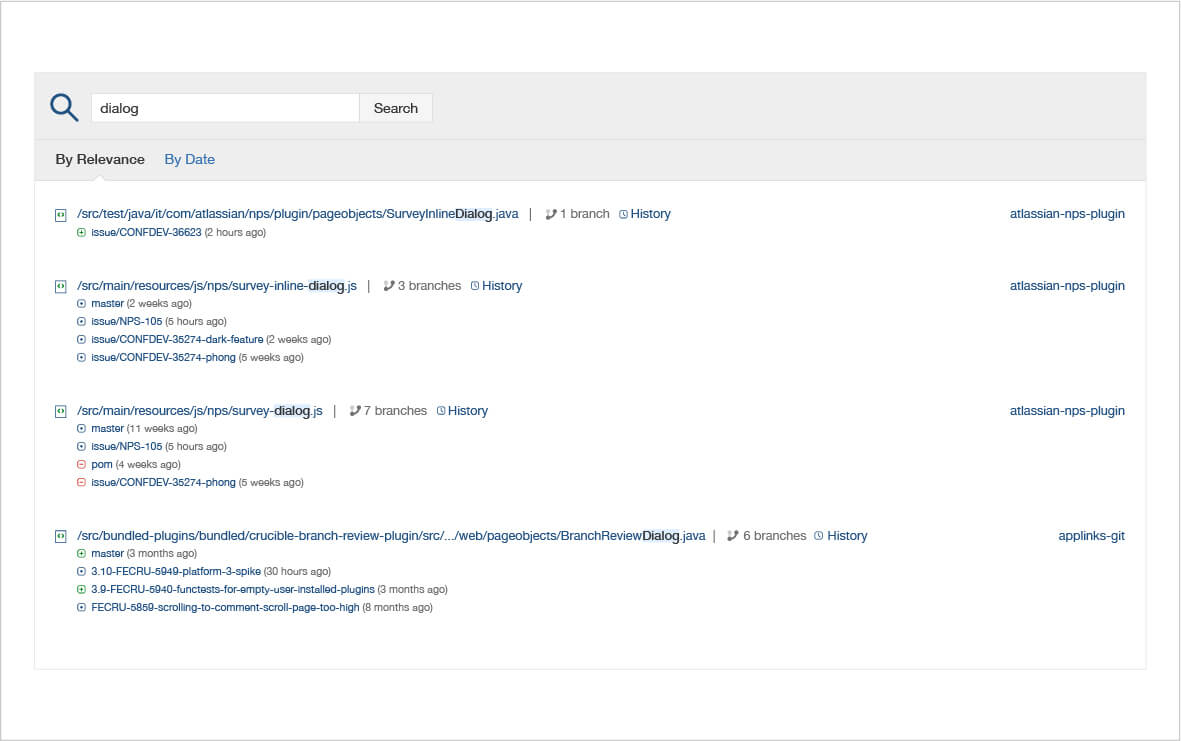
Task: Click the branch icon next to 6 branches
Action: point(733,536)
